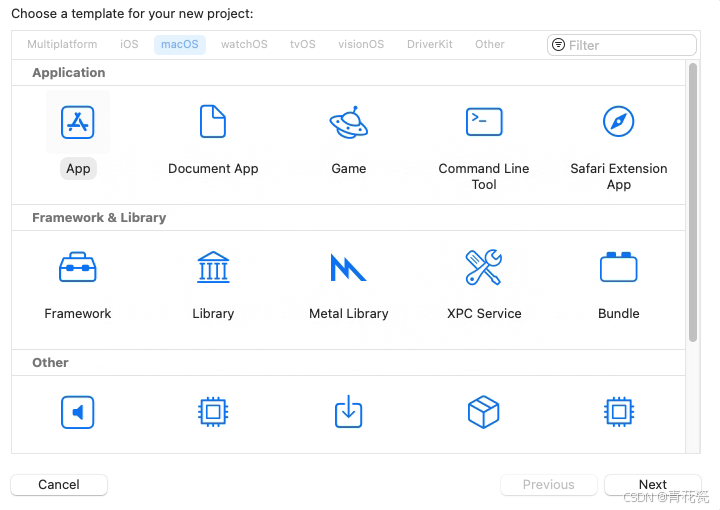Click the Safari Extension App label

point(619,176)
